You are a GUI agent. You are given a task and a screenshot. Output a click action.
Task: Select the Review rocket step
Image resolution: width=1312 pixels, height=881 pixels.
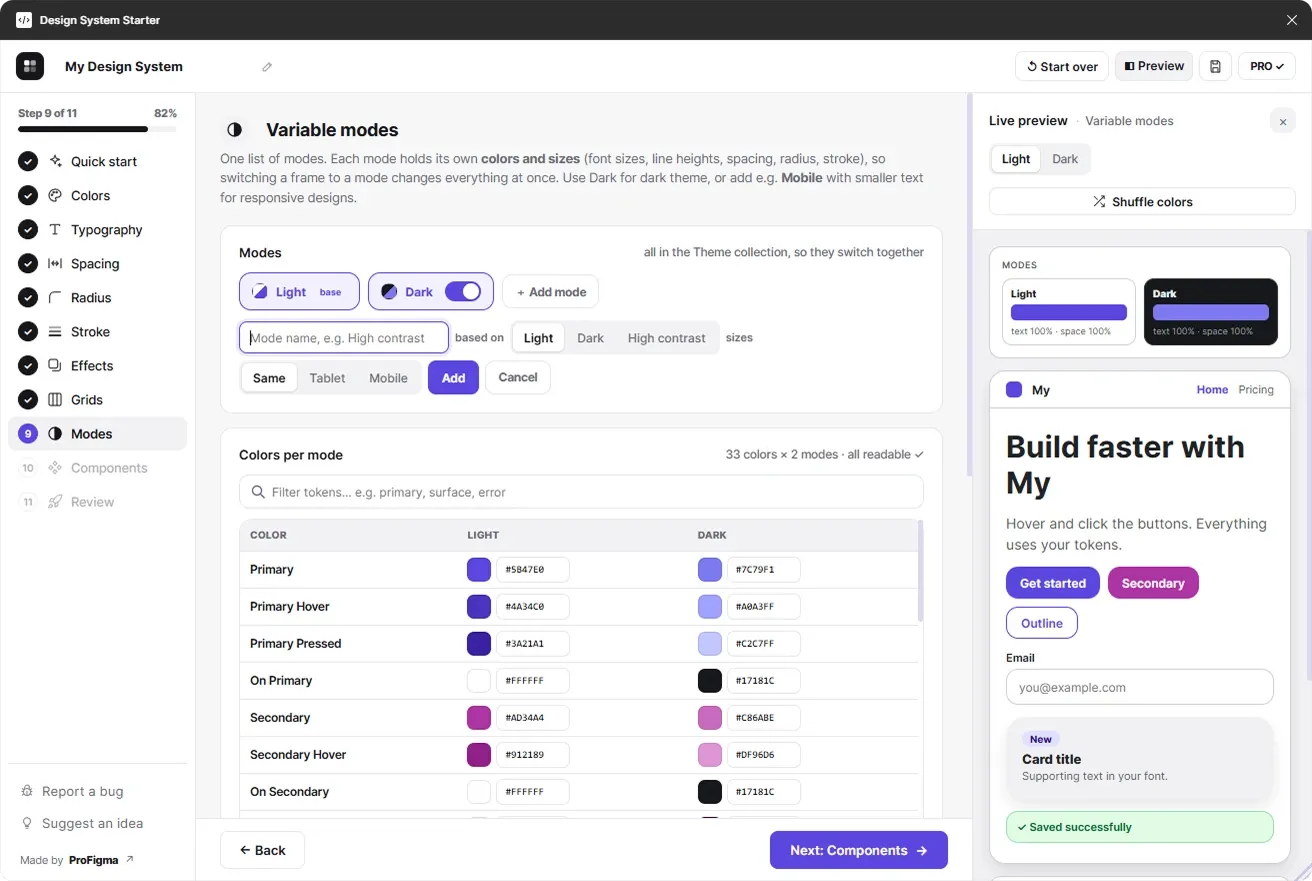(97, 502)
